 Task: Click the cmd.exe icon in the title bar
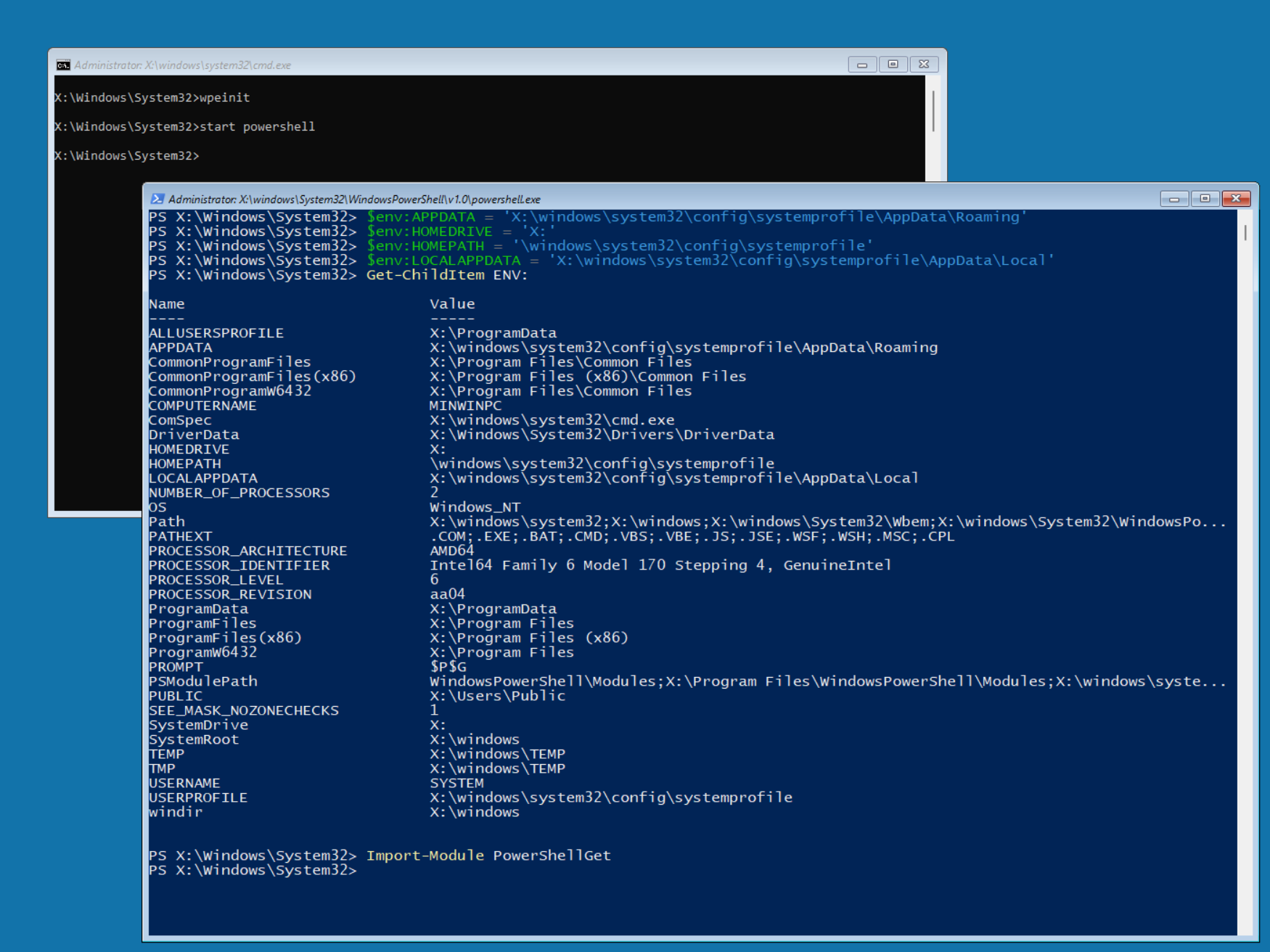click(x=63, y=65)
